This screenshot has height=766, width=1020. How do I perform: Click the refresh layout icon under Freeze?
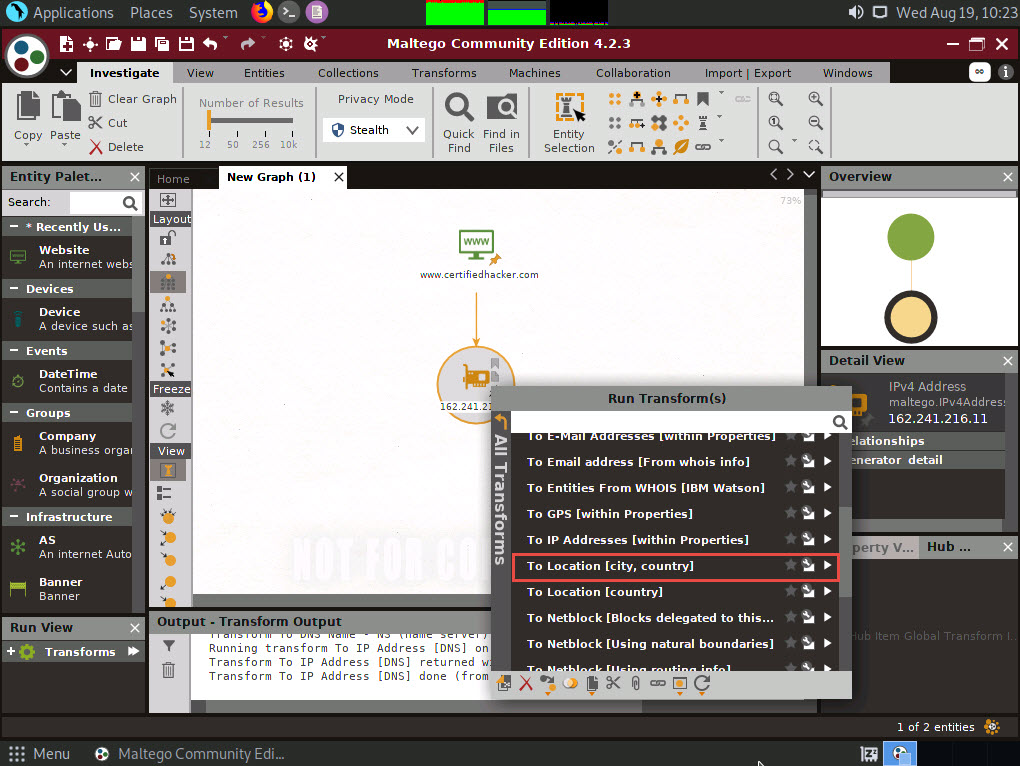click(x=168, y=430)
